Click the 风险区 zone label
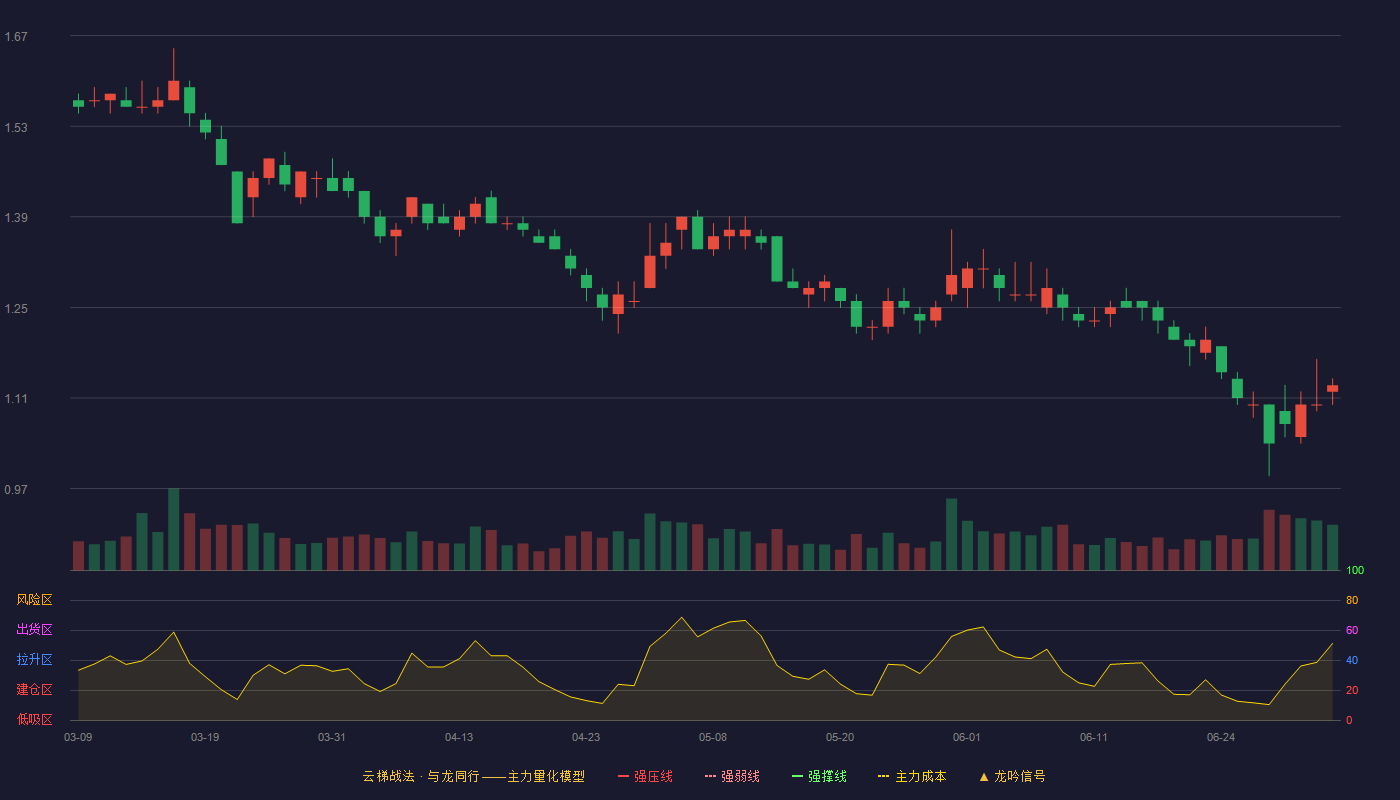The image size is (1400, 800). (x=34, y=600)
